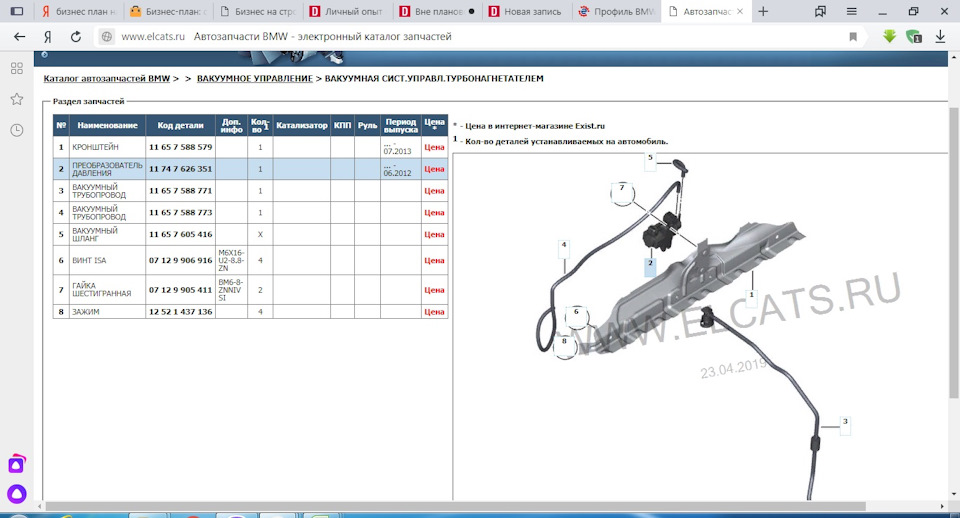Select part code 12 52 1 437 136

pos(181,312)
